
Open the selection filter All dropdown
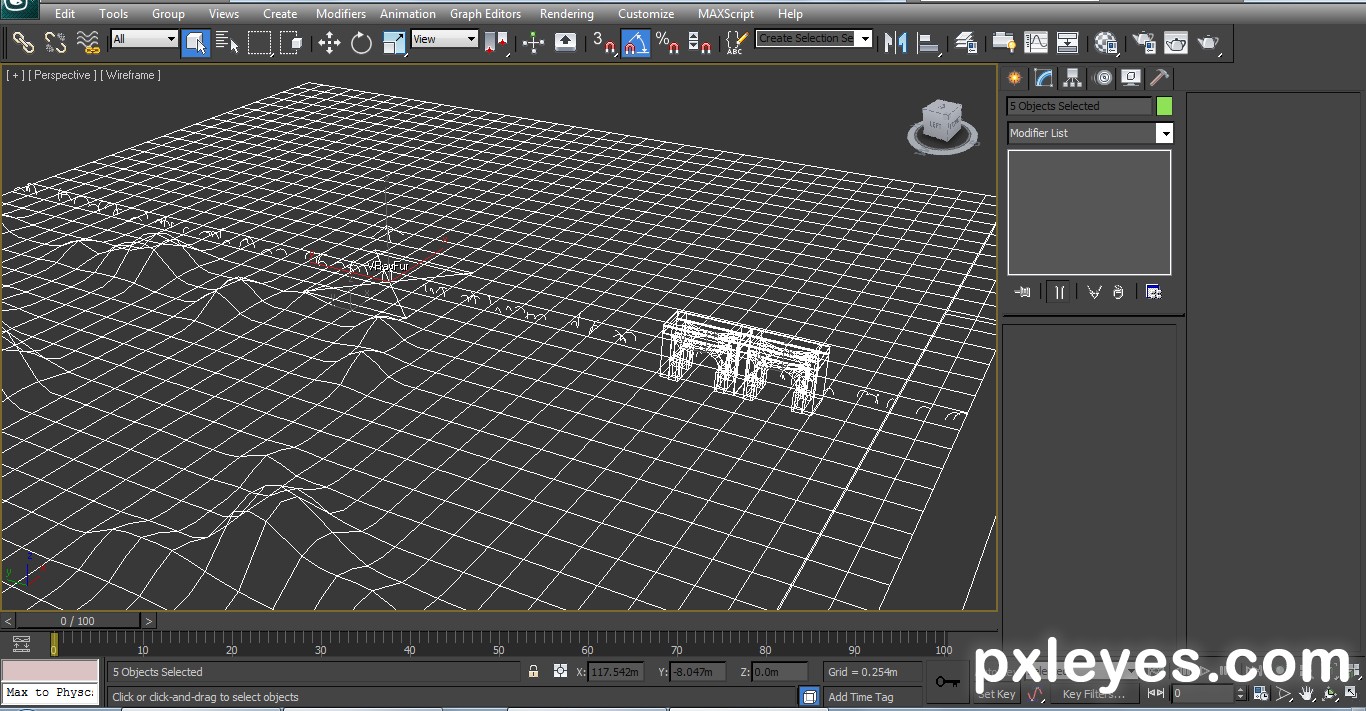pyautogui.click(x=144, y=39)
